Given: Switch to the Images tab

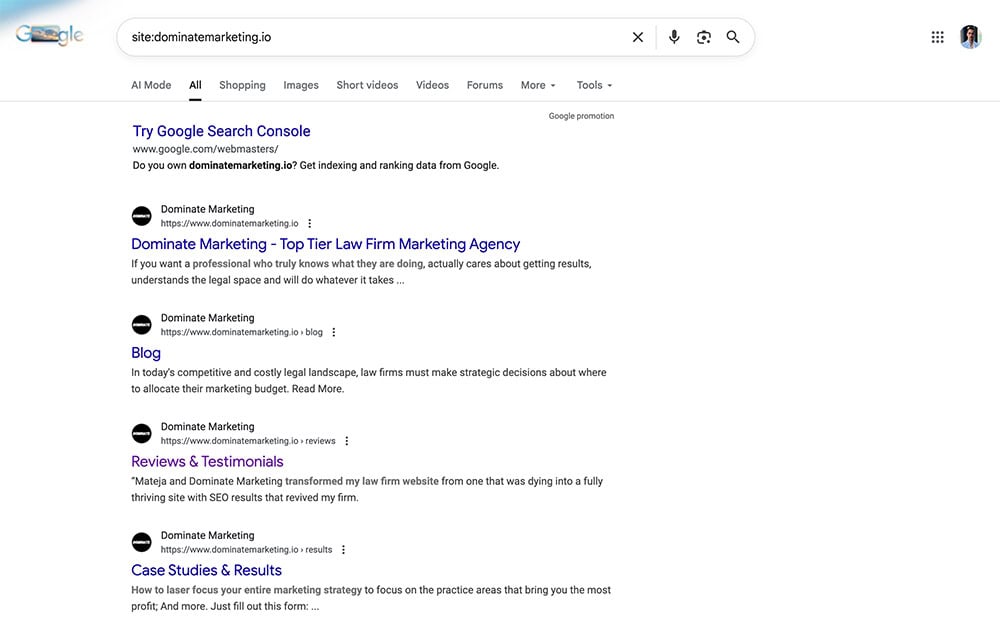Looking at the screenshot, I should point(300,85).
